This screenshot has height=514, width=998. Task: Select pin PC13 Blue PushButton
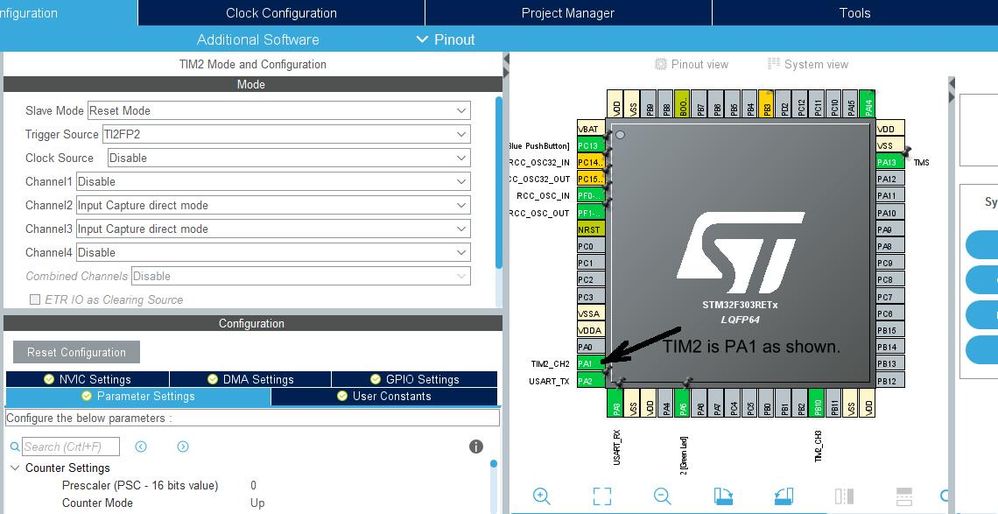click(591, 146)
